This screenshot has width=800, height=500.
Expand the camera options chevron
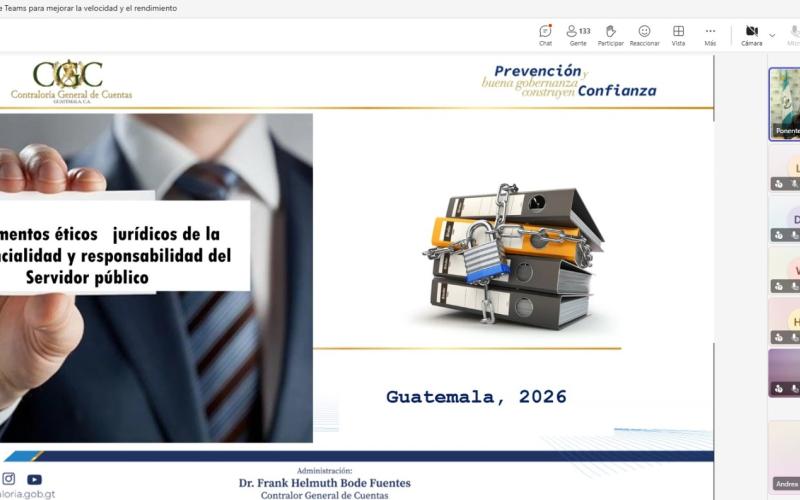pyautogui.click(x=772, y=35)
